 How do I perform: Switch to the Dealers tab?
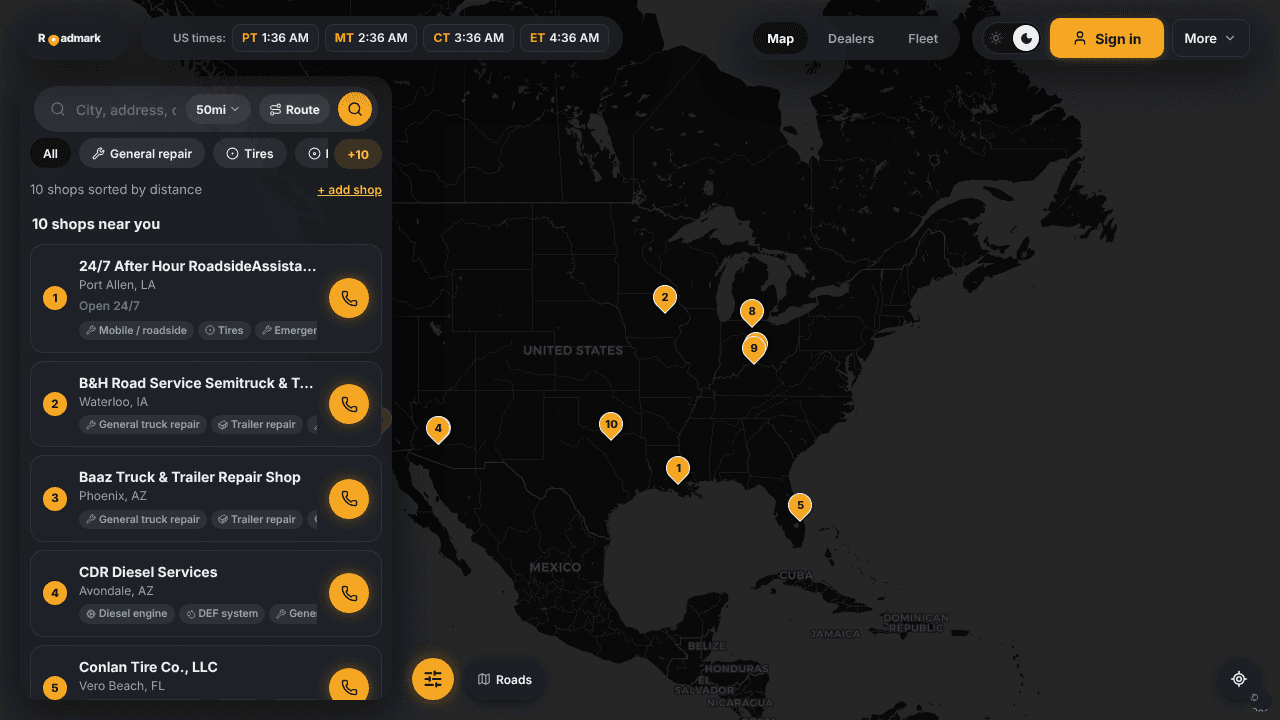851,39
